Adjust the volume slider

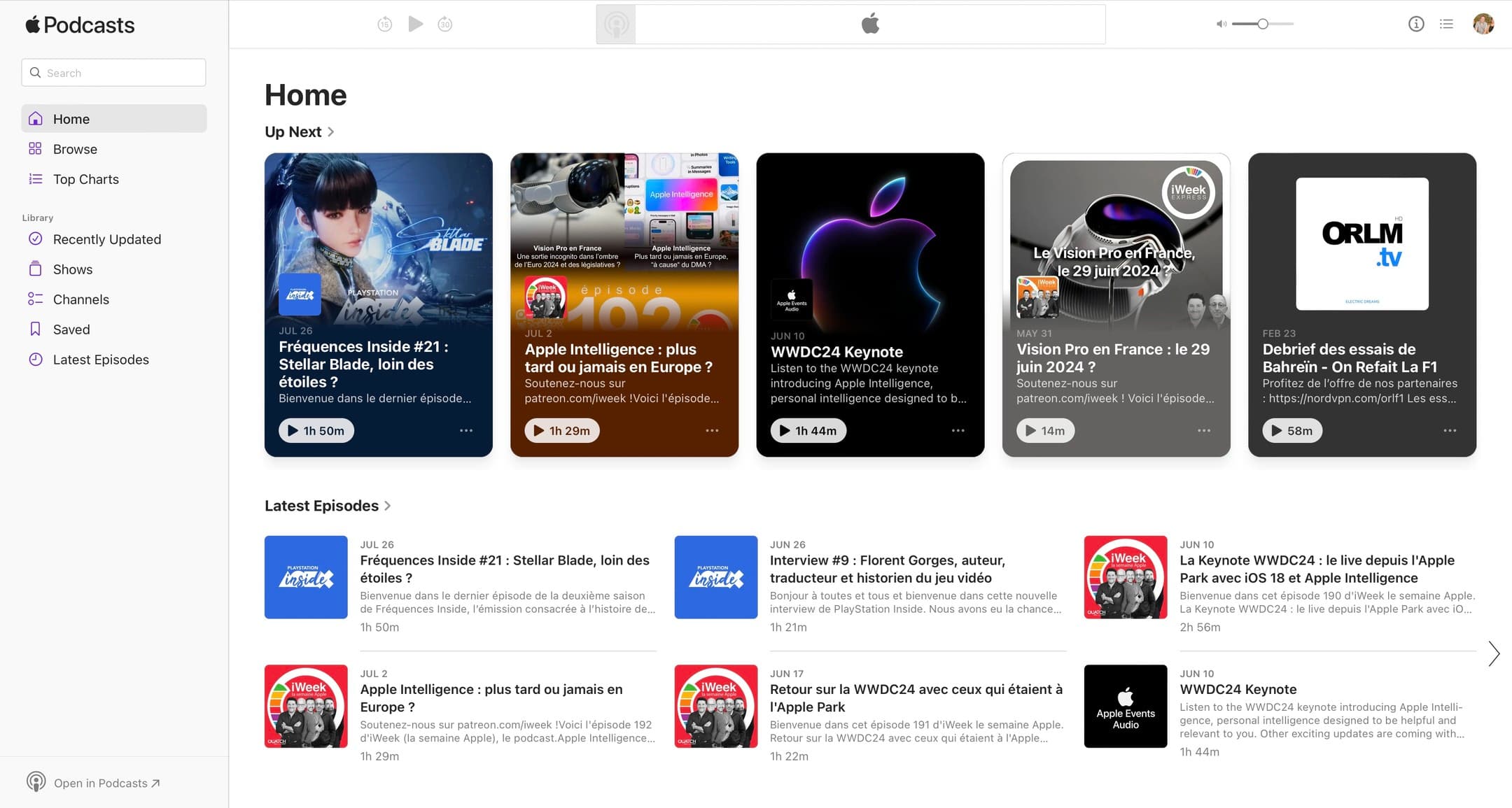(x=1262, y=23)
